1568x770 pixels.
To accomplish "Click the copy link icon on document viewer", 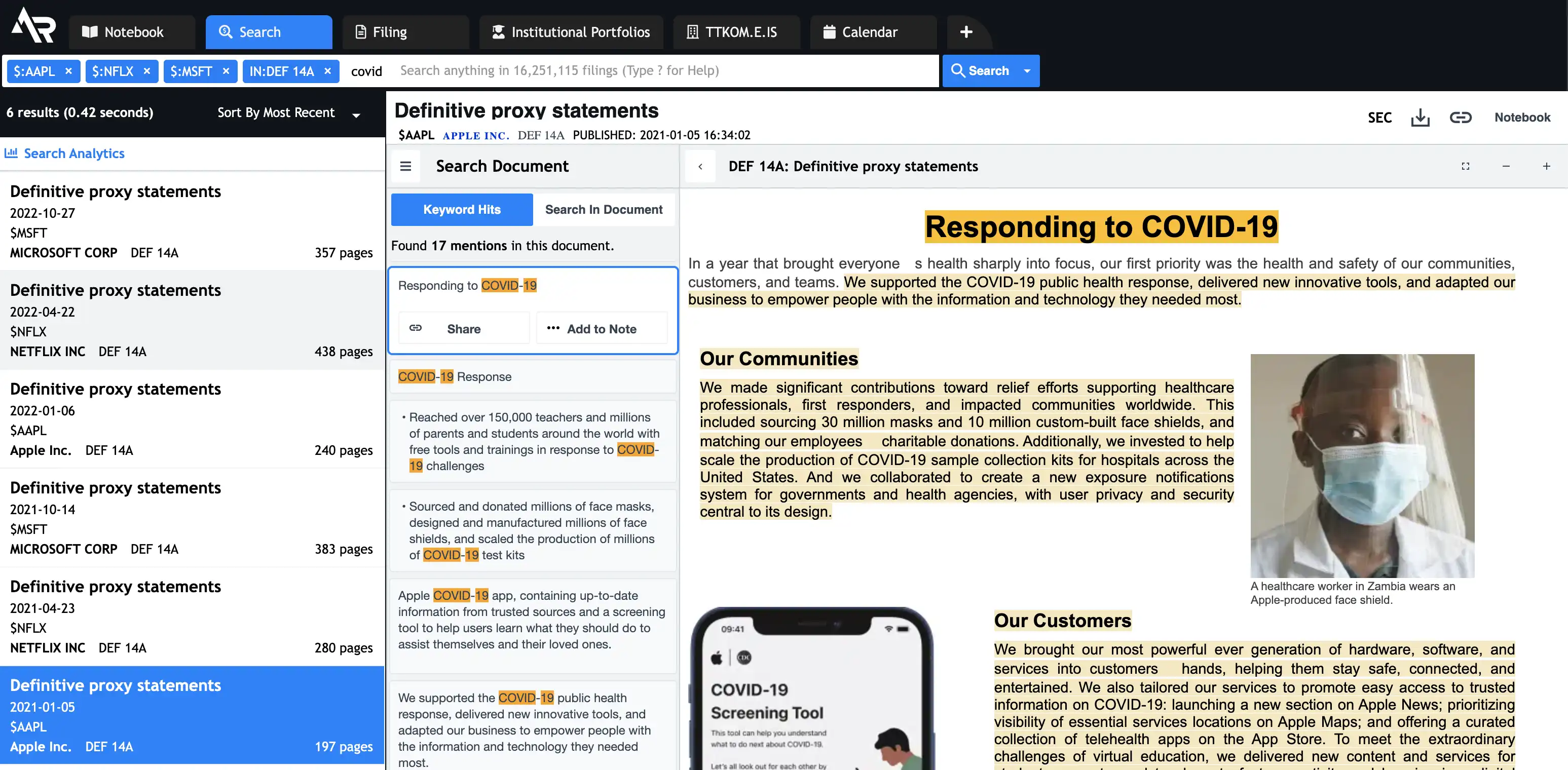I will (1461, 119).
